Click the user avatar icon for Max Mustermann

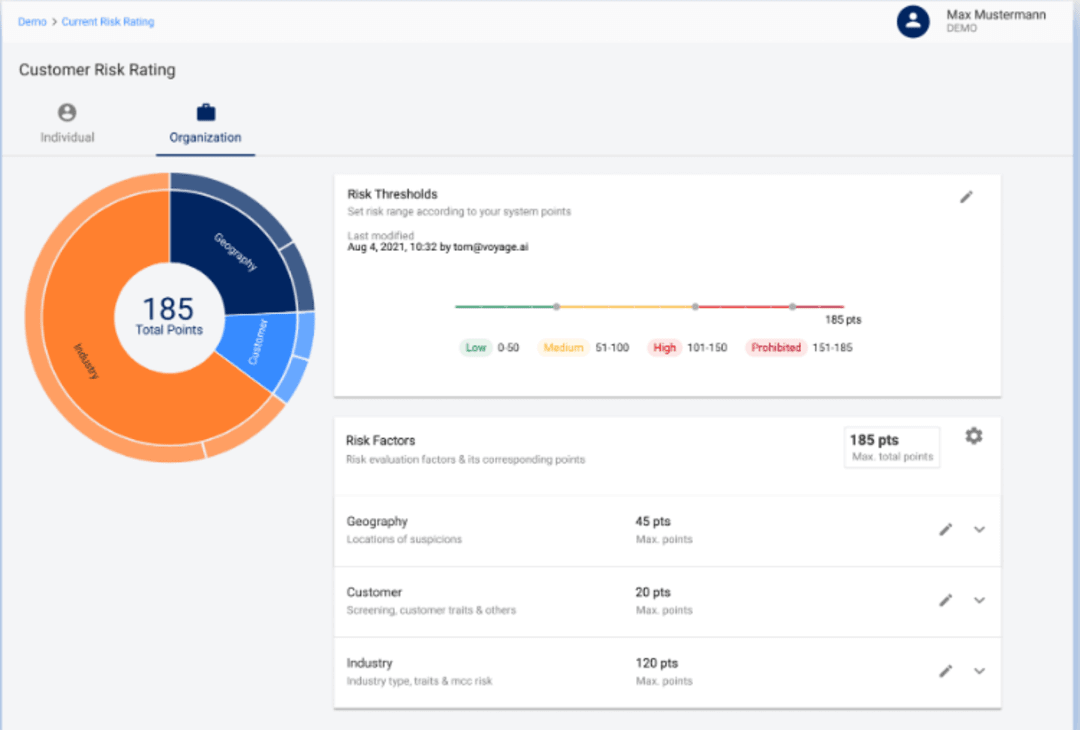913,21
